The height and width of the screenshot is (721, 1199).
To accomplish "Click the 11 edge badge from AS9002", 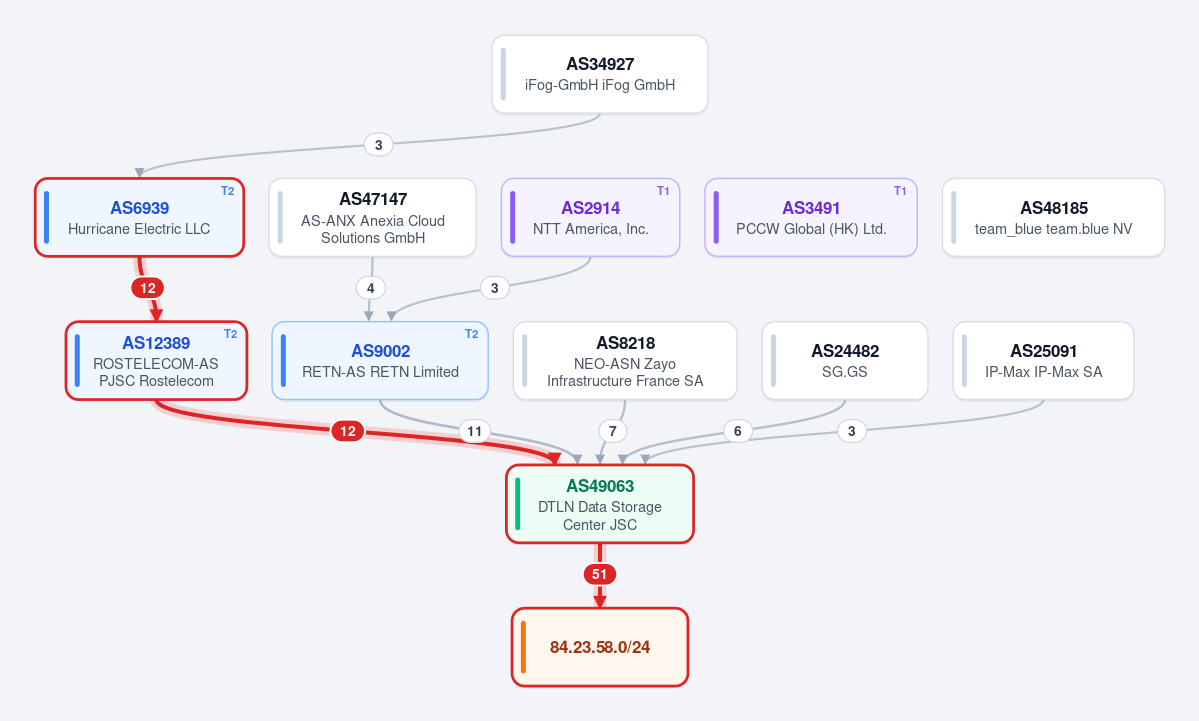I will (x=474, y=431).
